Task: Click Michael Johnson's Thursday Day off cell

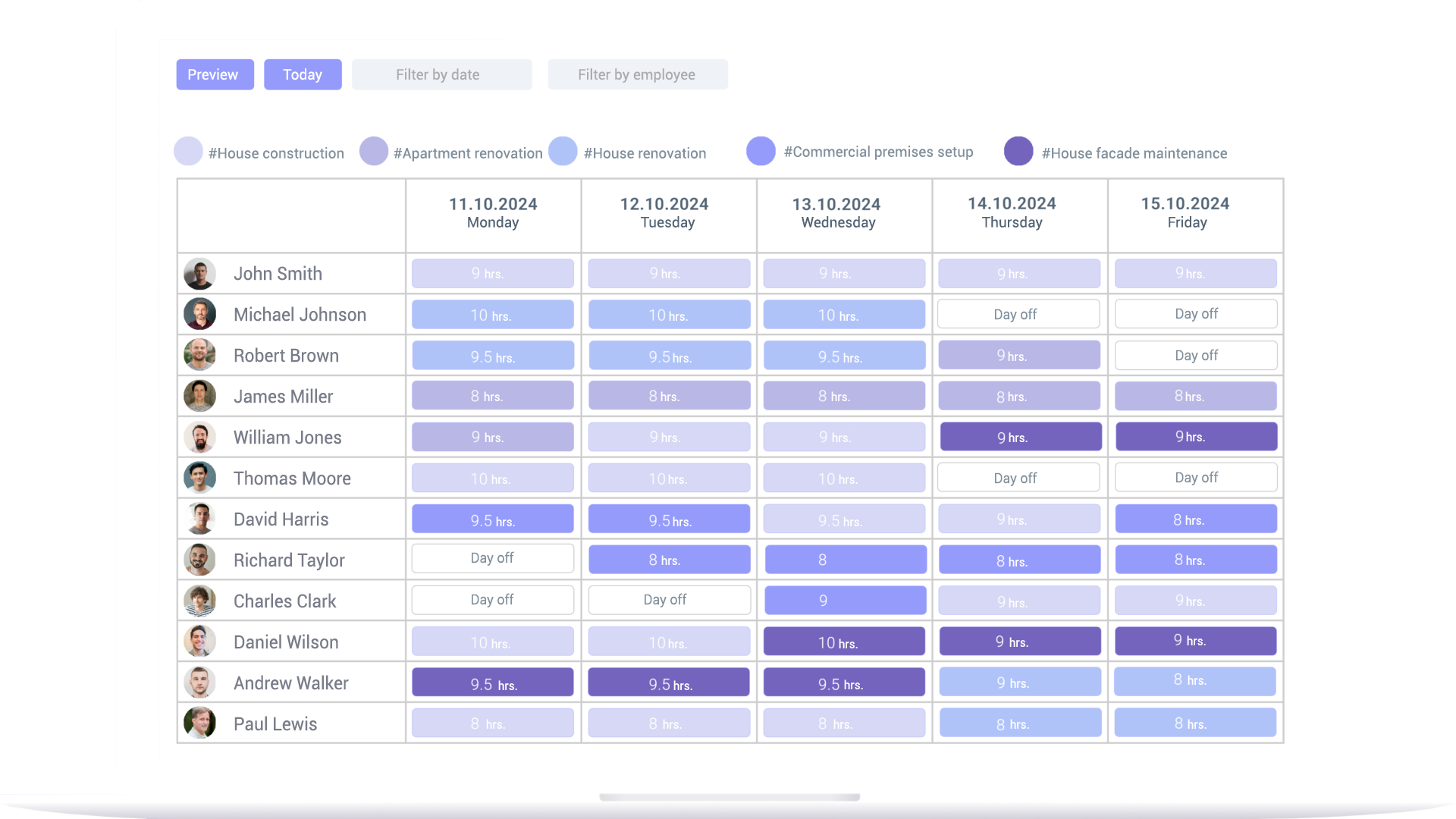Action: [x=1018, y=314]
